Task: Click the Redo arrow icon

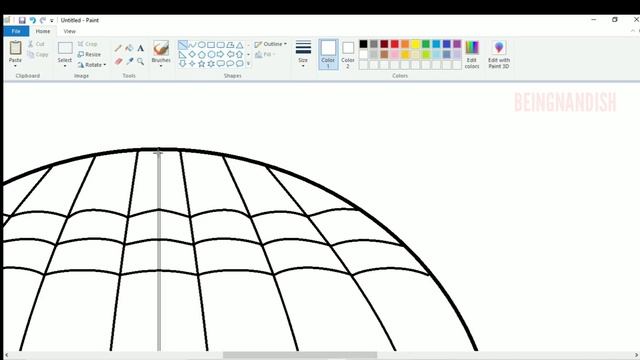Action: pos(42,20)
